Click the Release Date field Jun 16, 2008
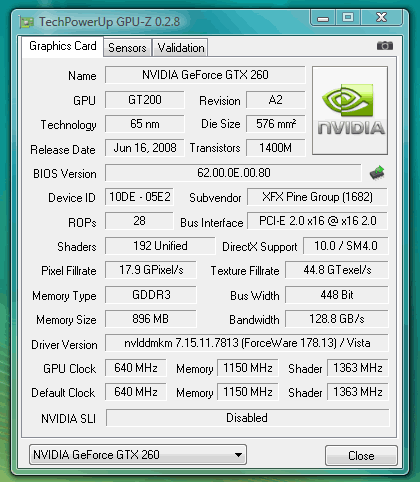 coord(145,148)
